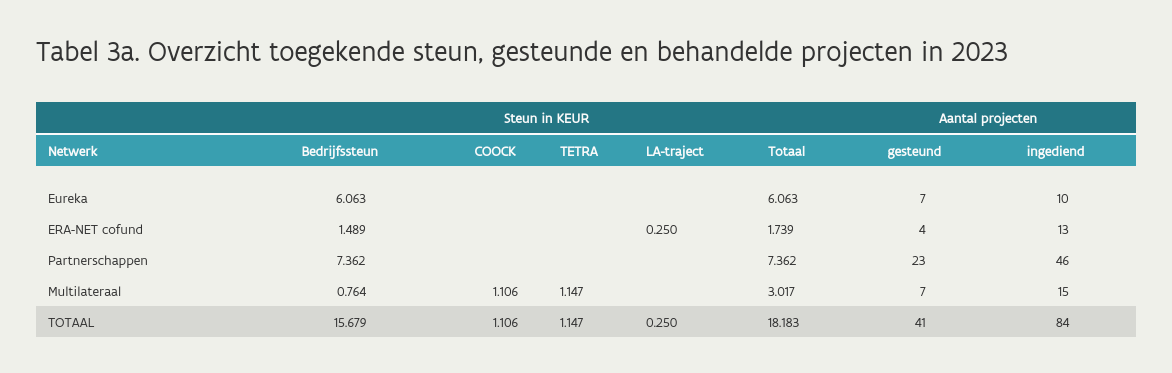Click the Steun in KEUR group header

[546, 118]
